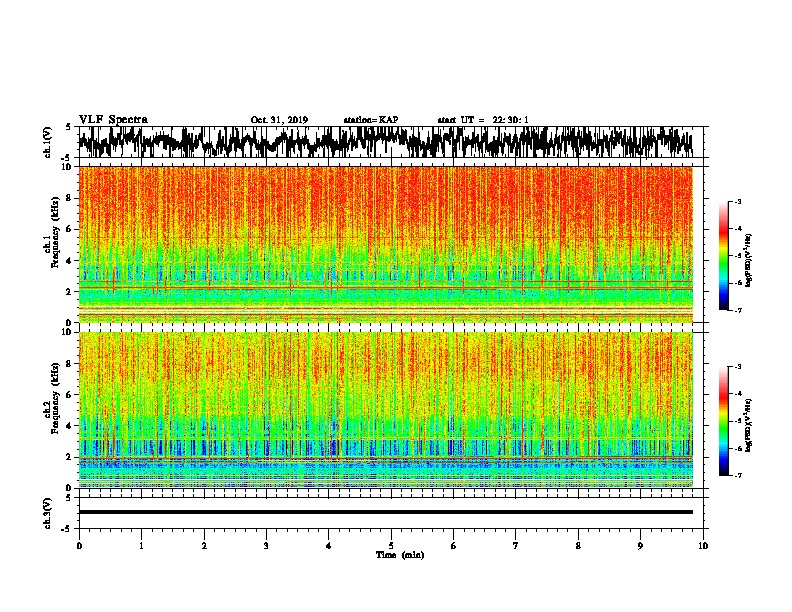Click the "8" kHz tick on ch.2 frequency axis
The image size is (792, 612).
click(70, 364)
